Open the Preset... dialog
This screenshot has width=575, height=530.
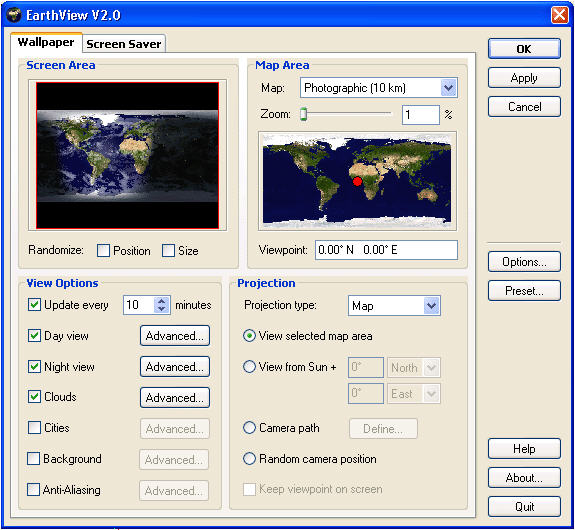click(x=524, y=291)
